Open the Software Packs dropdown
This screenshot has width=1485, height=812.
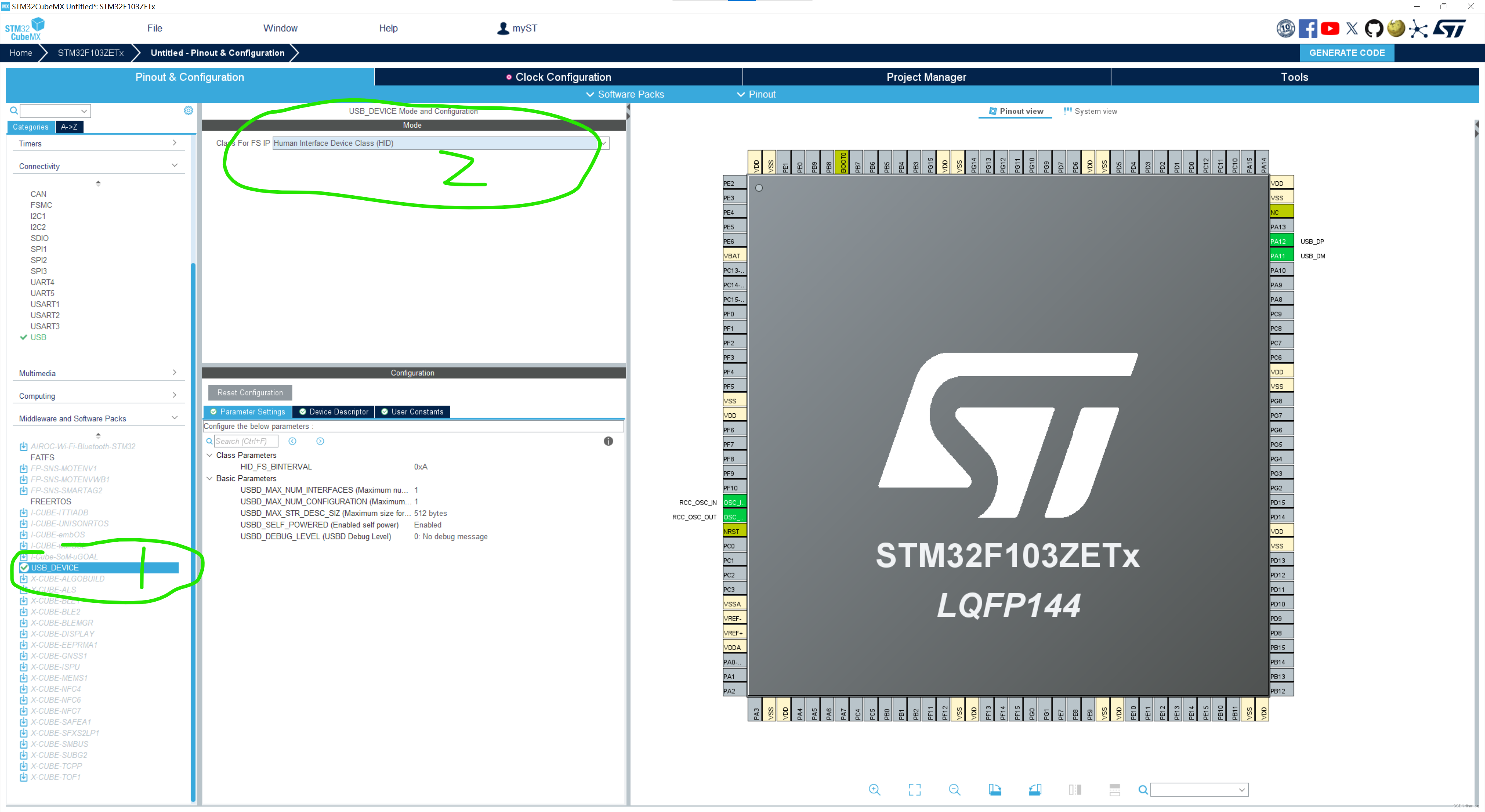tap(624, 94)
